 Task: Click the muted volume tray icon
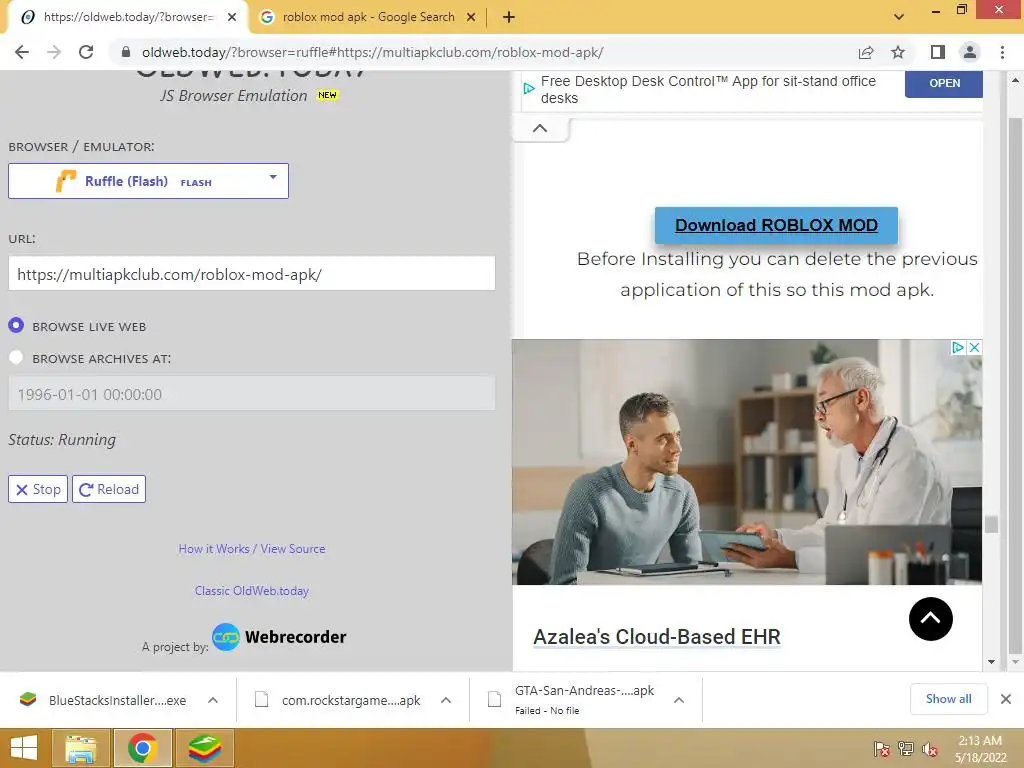[x=930, y=749]
